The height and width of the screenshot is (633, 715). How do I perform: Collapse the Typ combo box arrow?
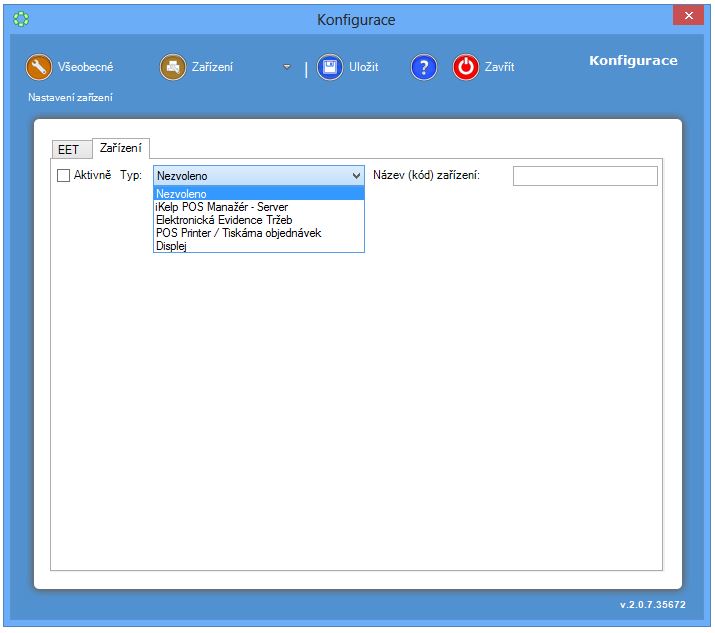(356, 176)
